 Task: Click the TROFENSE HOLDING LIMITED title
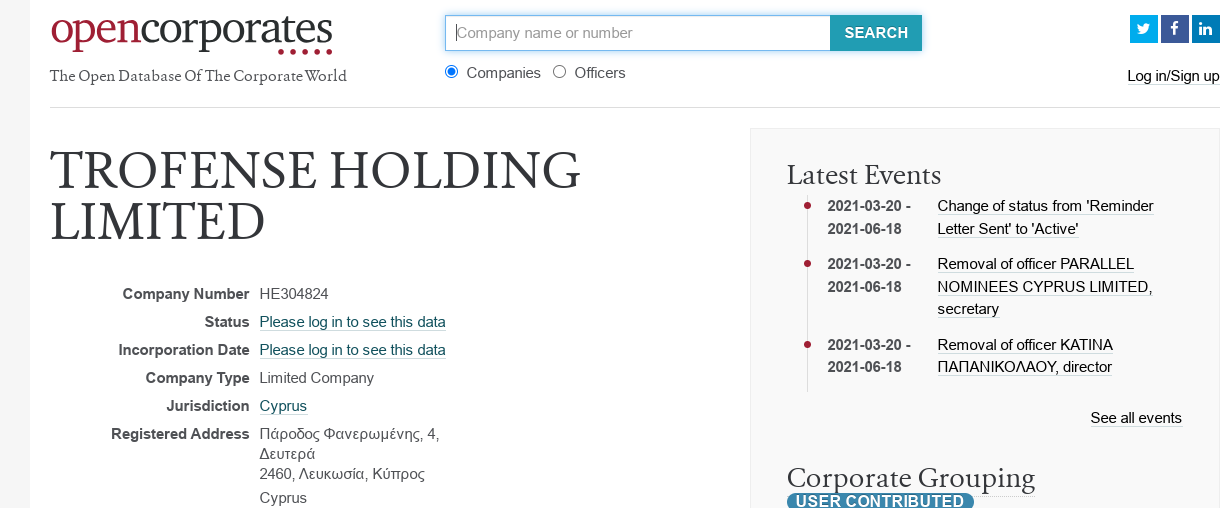[315, 196]
